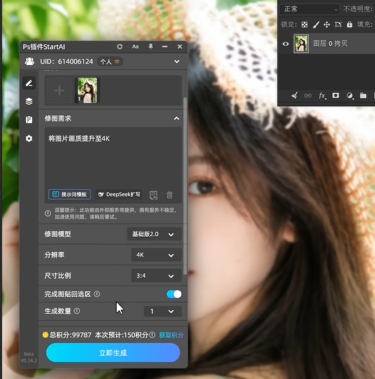
Task: Click the info icon beside the warm tip
Action: coord(48,213)
